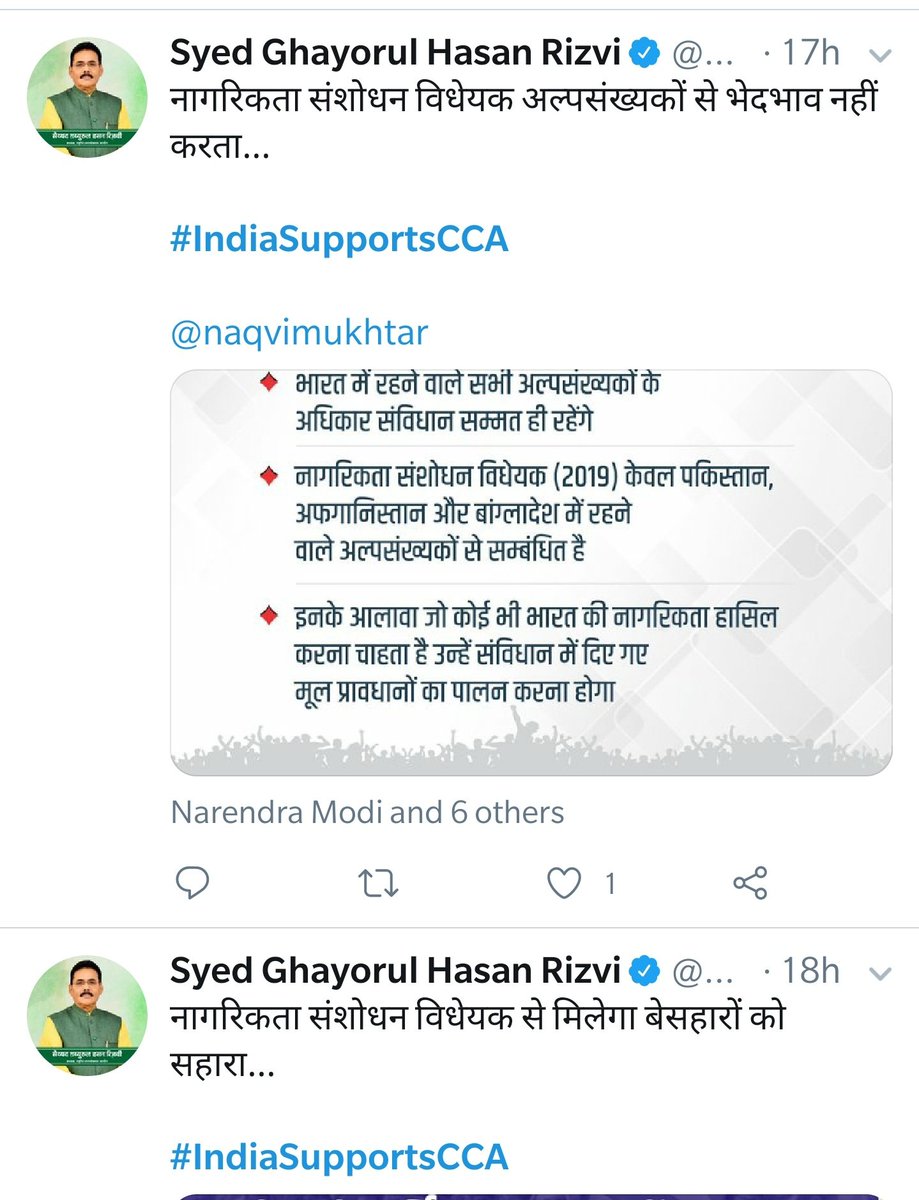Image resolution: width=919 pixels, height=1200 pixels.
Task: Open #IndiaSupportsCCA hashtag in first tweet
Action: [x=340, y=240]
